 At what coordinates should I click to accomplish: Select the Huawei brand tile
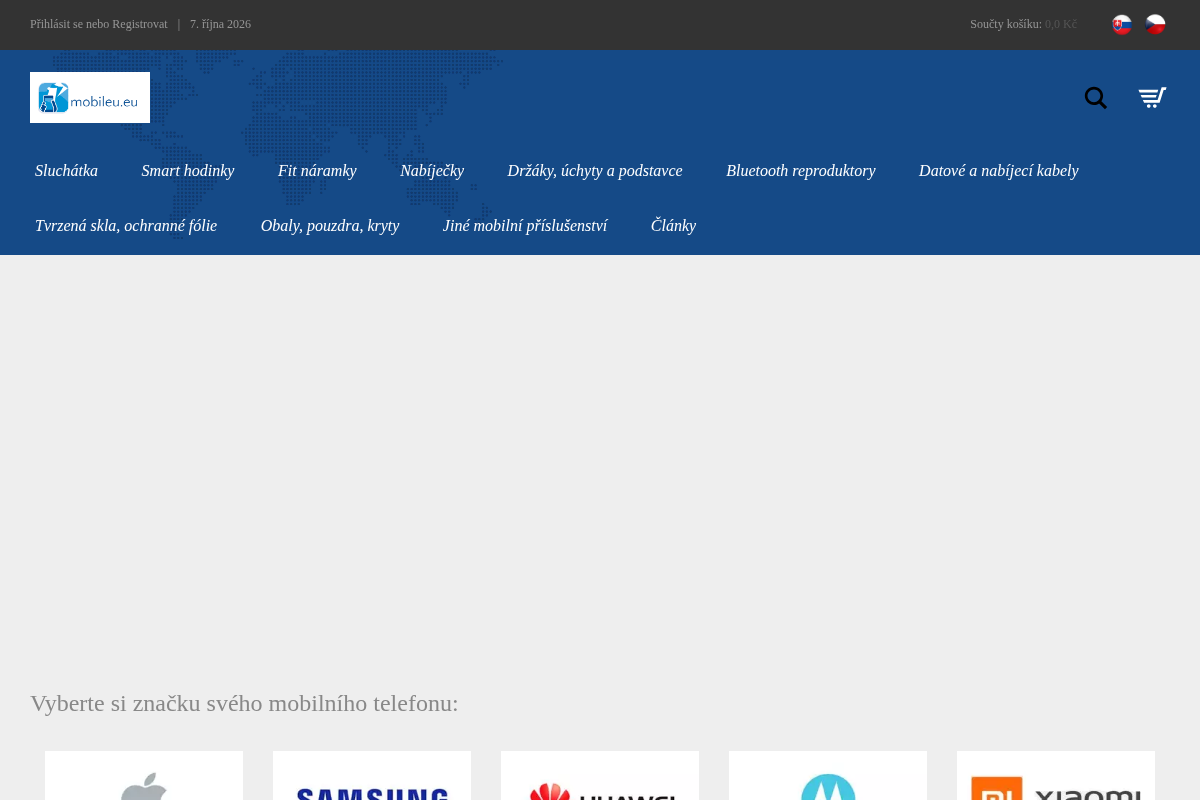[x=600, y=776]
